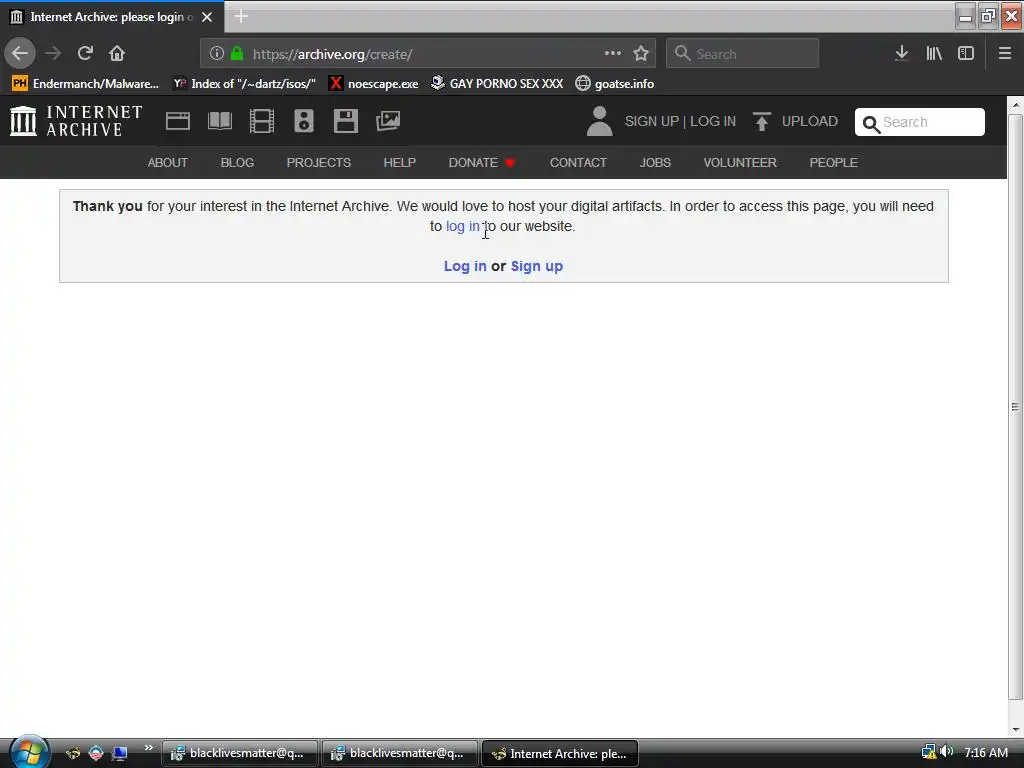This screenshot has height=768, width=1024.
Task: Click the UPLOAD arrow icon
Action: click(761, 121)
